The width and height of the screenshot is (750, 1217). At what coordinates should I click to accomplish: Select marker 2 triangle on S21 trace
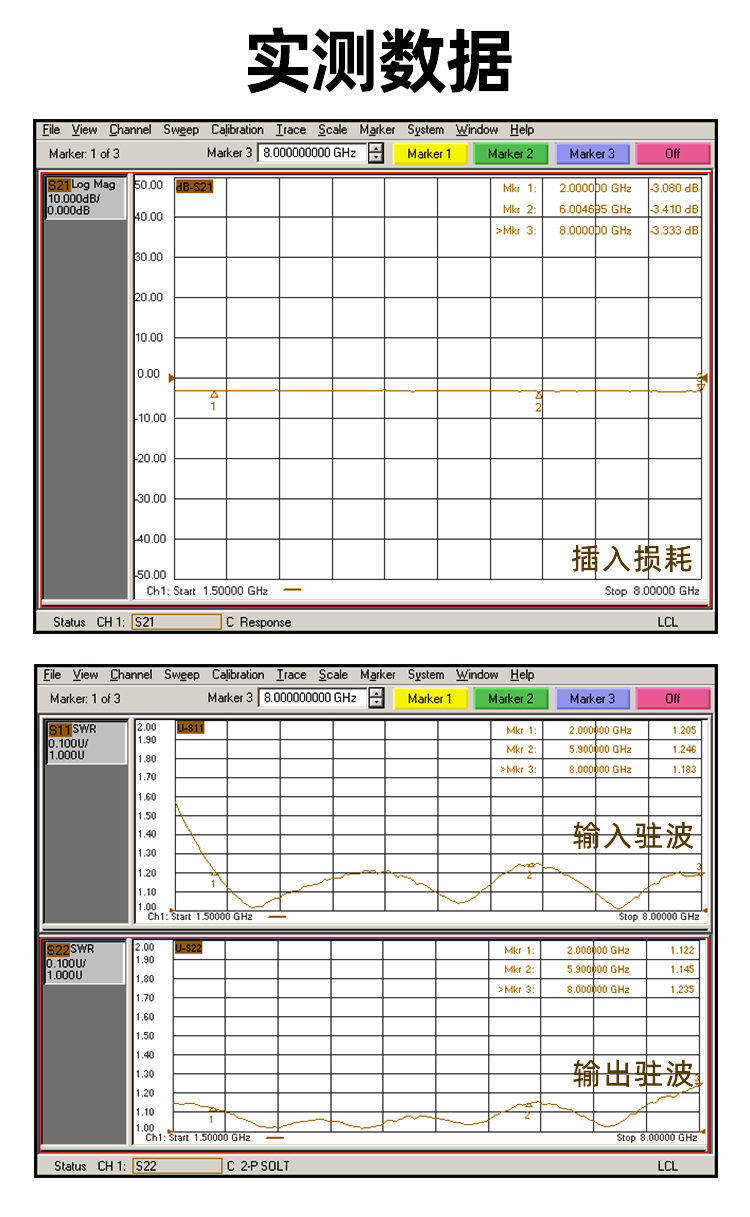[x=539, y=396]
